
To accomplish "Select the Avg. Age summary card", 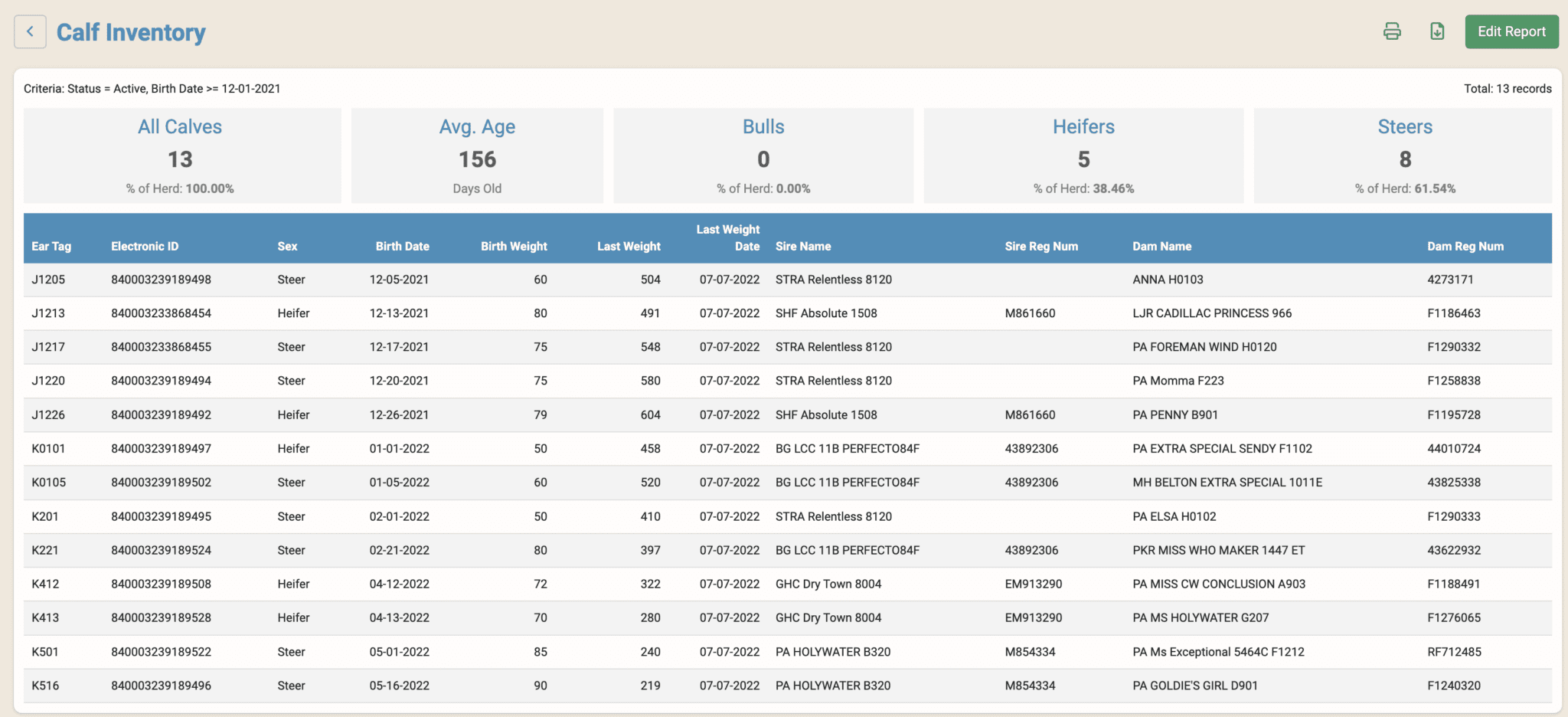I will pos(477,156).
